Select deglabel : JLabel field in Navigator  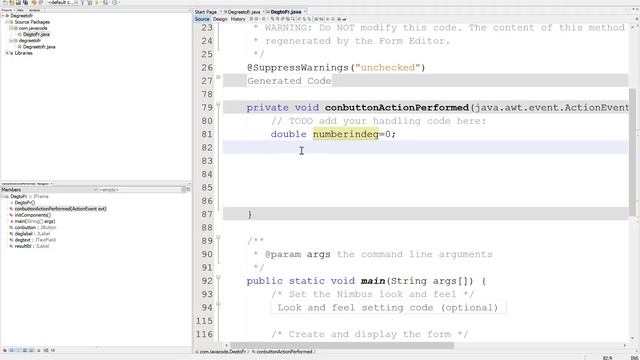[x=32, y=234]
